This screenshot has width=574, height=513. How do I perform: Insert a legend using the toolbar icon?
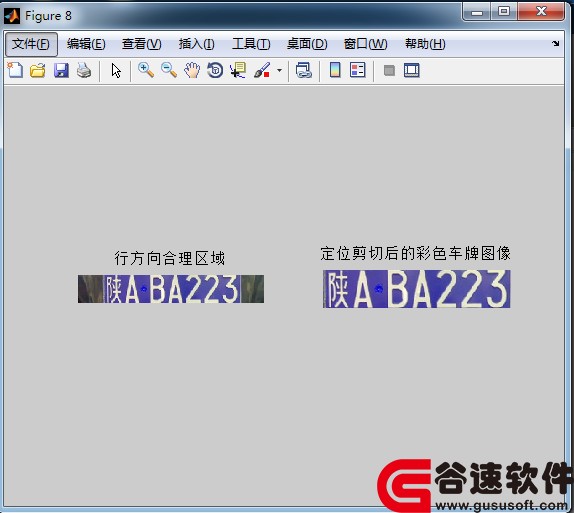pos(358,70)
